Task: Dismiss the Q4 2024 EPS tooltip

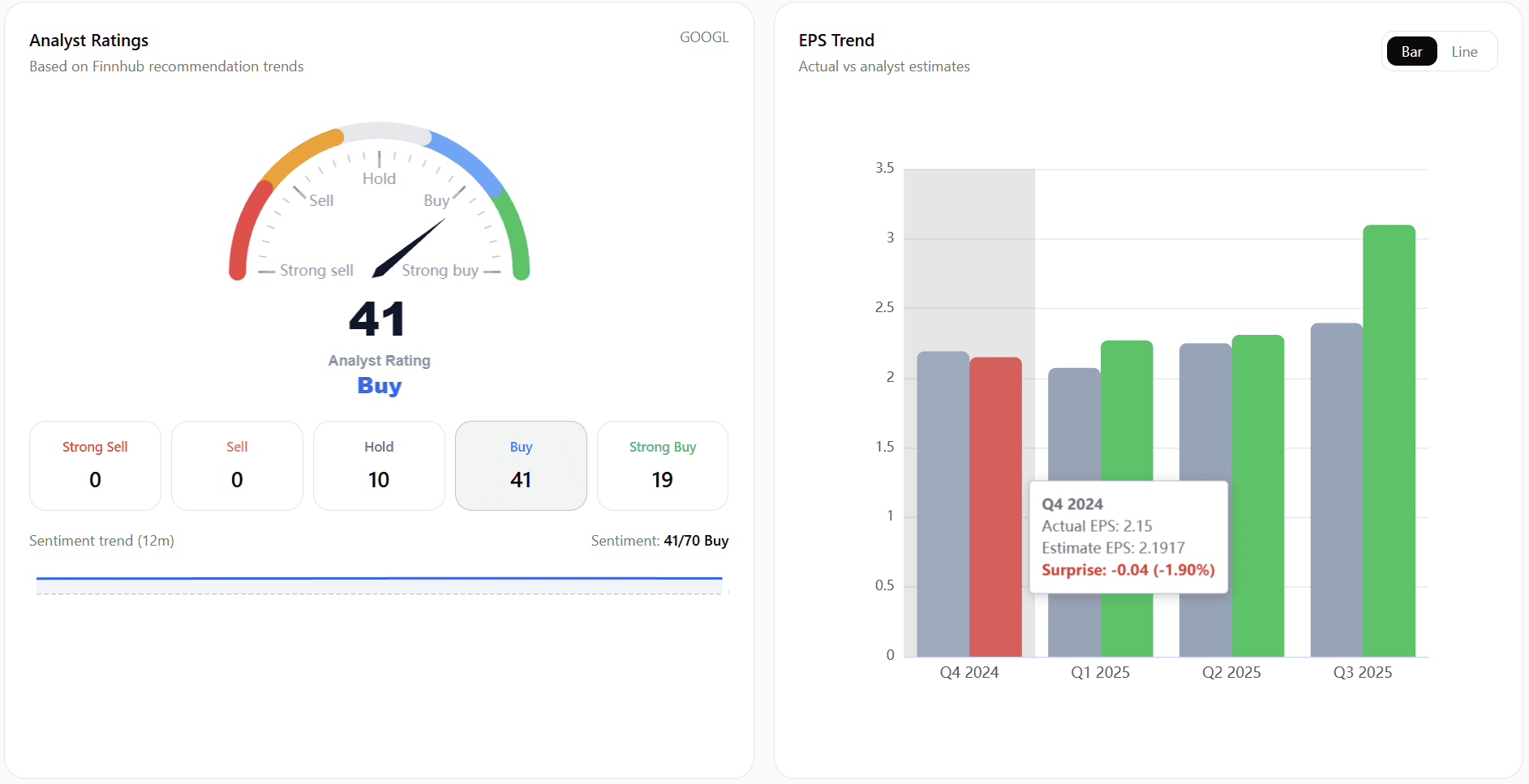Action: 1128,537
